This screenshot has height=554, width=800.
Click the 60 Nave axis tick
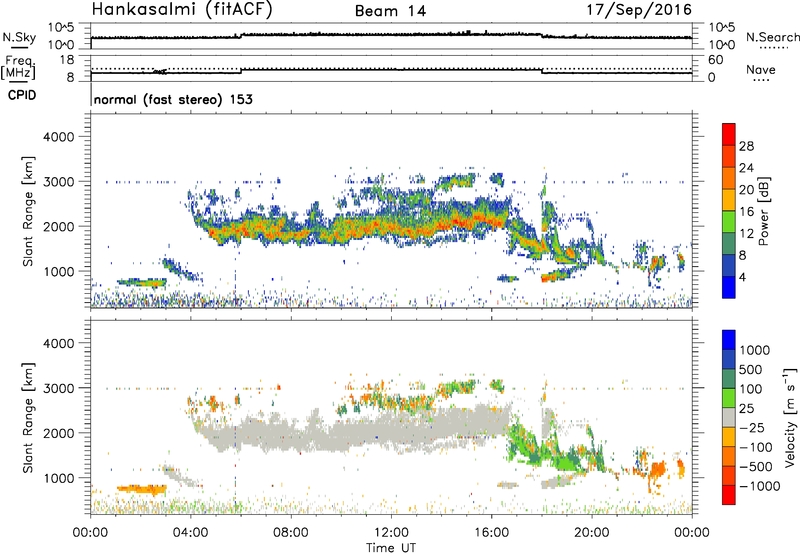point(715,60)
